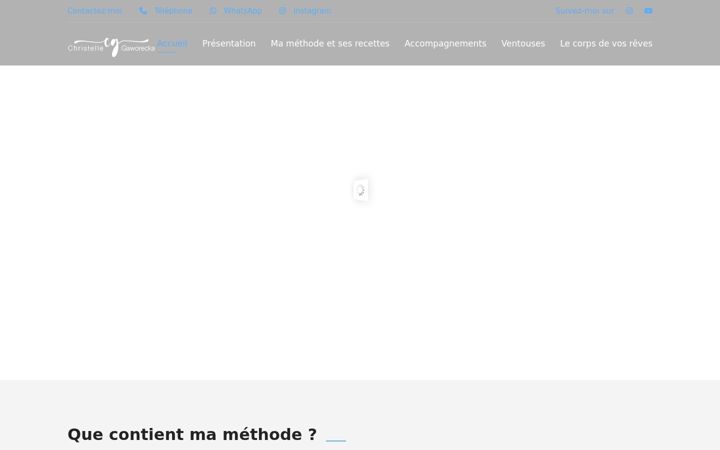The height and width of the screenshot is (450, 720).
Task: Open Ma méthode et ses recettes page
Action: pos(330,44)
